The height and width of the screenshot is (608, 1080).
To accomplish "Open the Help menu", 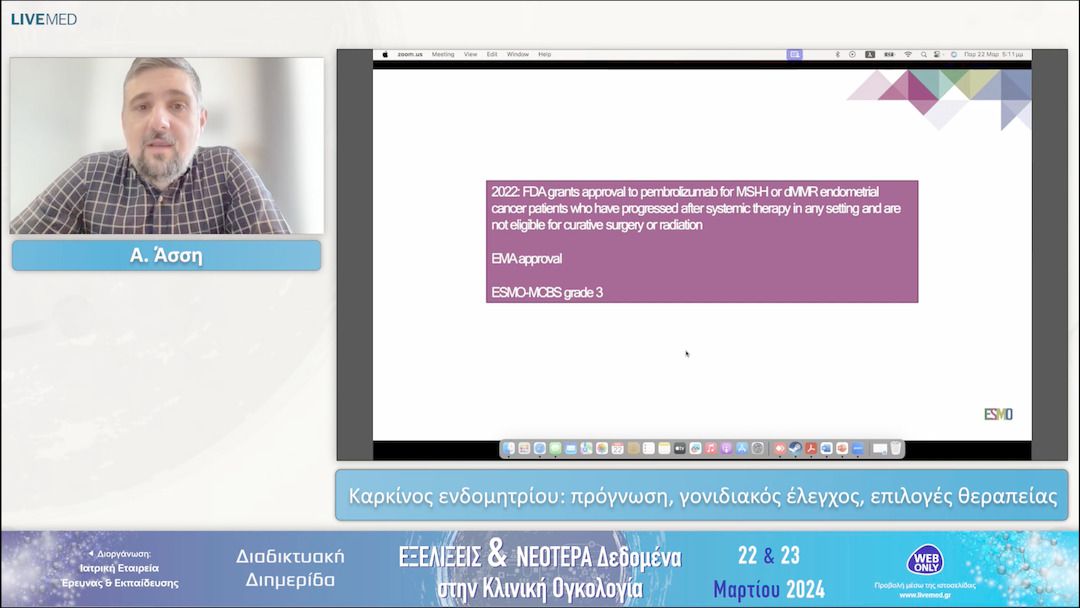I will 545,54.
